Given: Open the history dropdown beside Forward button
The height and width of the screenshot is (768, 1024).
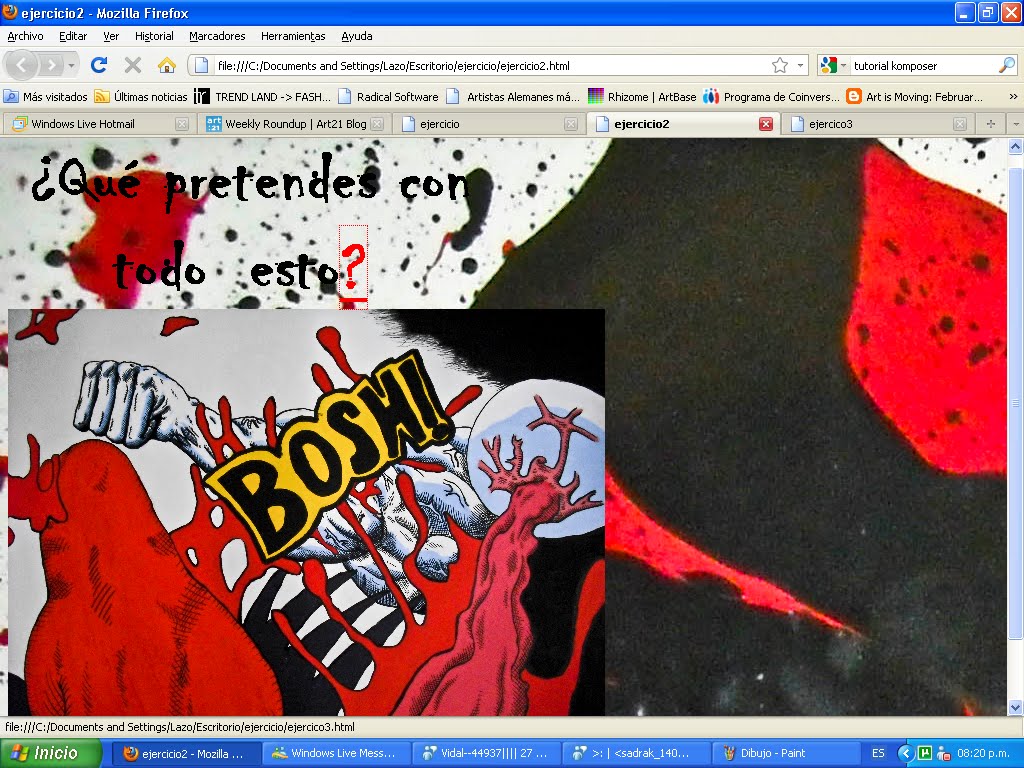Looking at the screenshot, I should click(x=71, y=65).
